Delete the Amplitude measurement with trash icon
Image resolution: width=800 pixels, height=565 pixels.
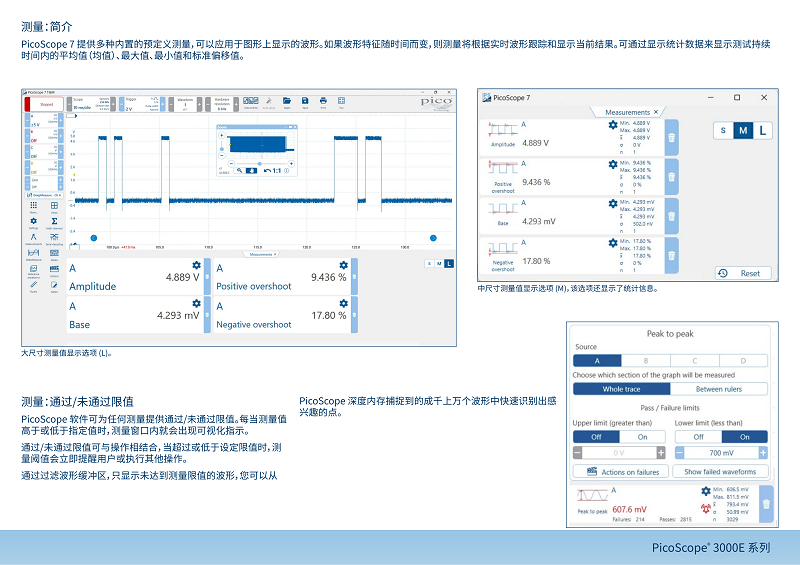pos(671,138)
